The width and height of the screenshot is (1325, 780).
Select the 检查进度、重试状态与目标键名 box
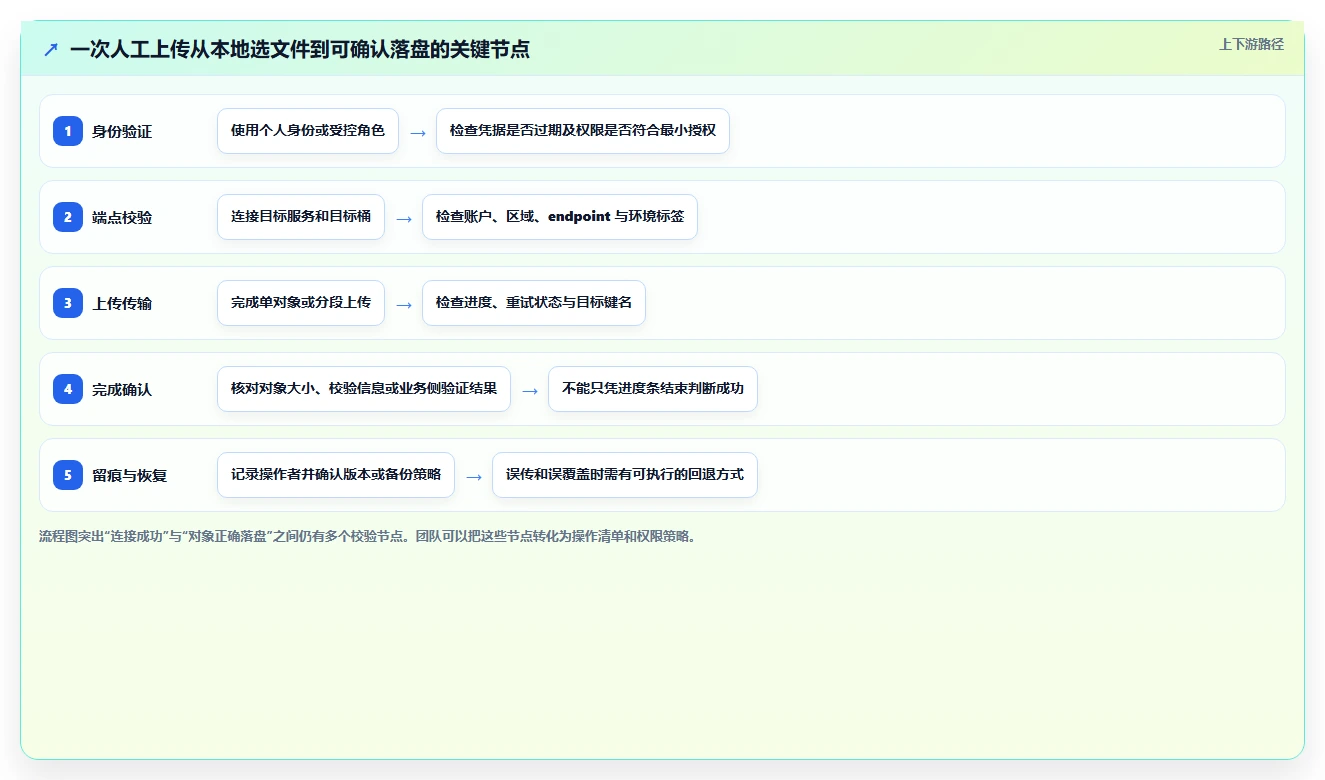click(x=534, y=303)
